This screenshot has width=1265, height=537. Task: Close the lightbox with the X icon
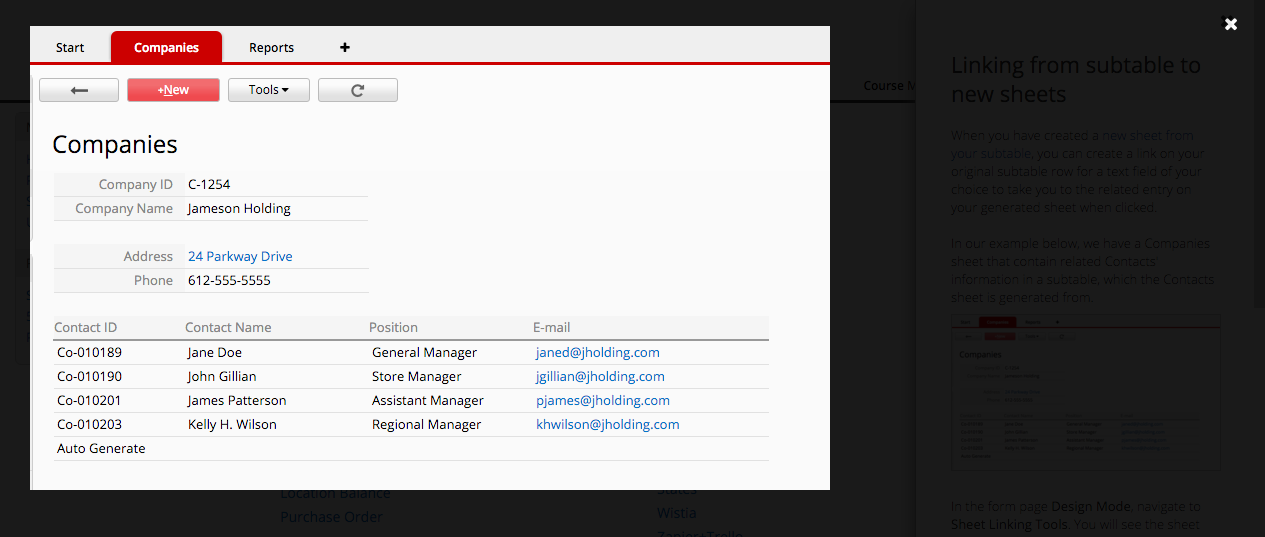pos(1231,24)
